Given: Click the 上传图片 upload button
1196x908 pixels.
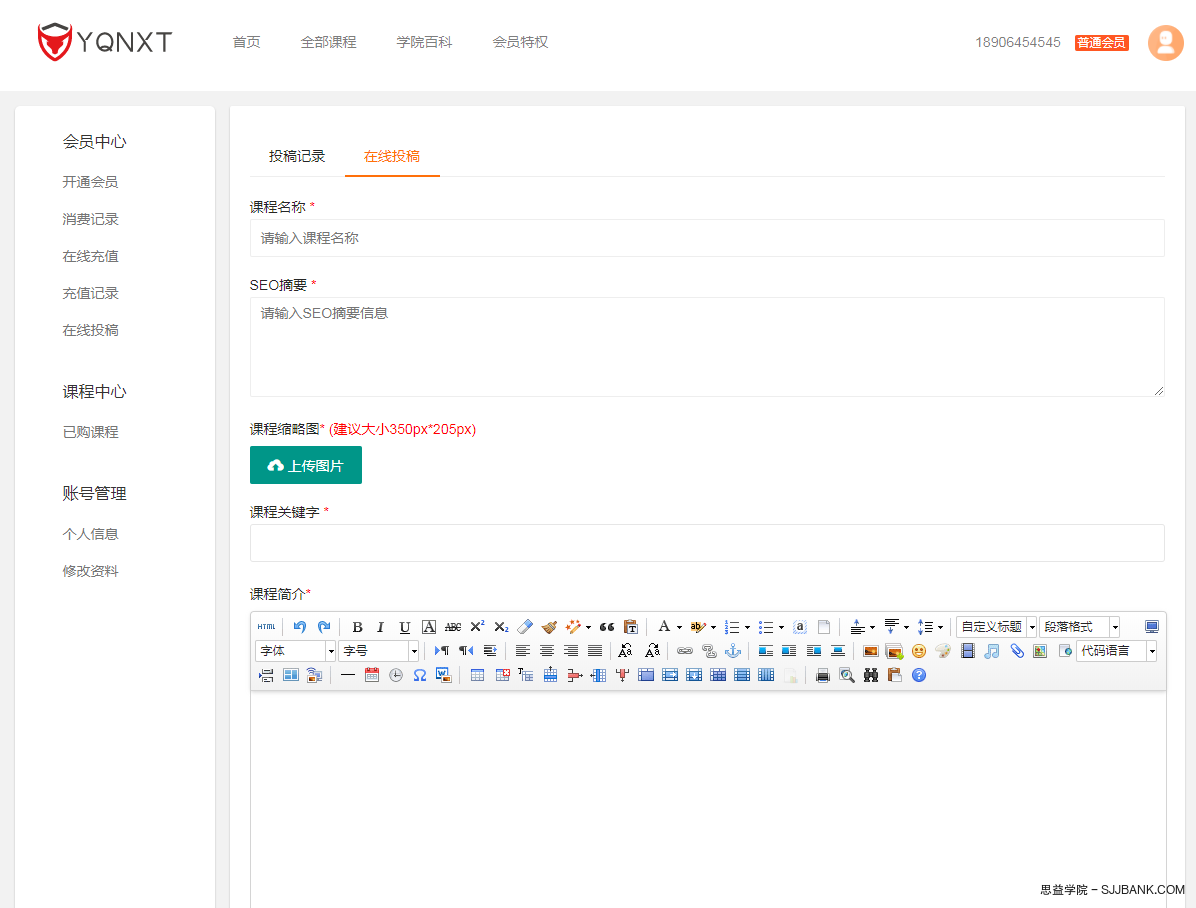Looking at the screenshot, I should [306, 466].
